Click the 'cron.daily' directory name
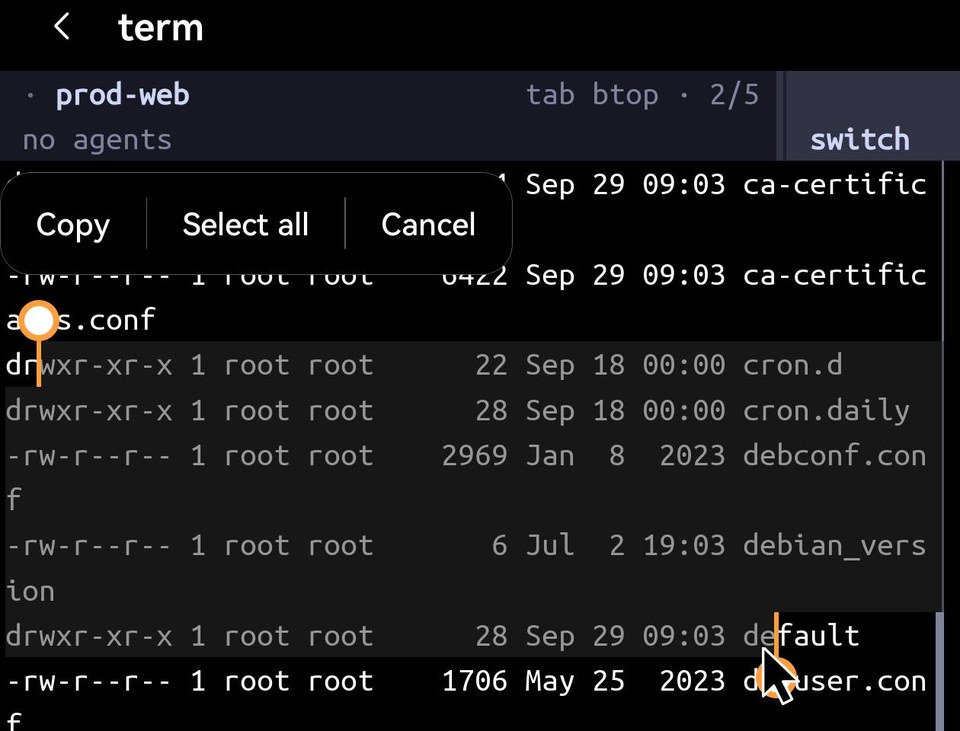 (x=826, y=411)
